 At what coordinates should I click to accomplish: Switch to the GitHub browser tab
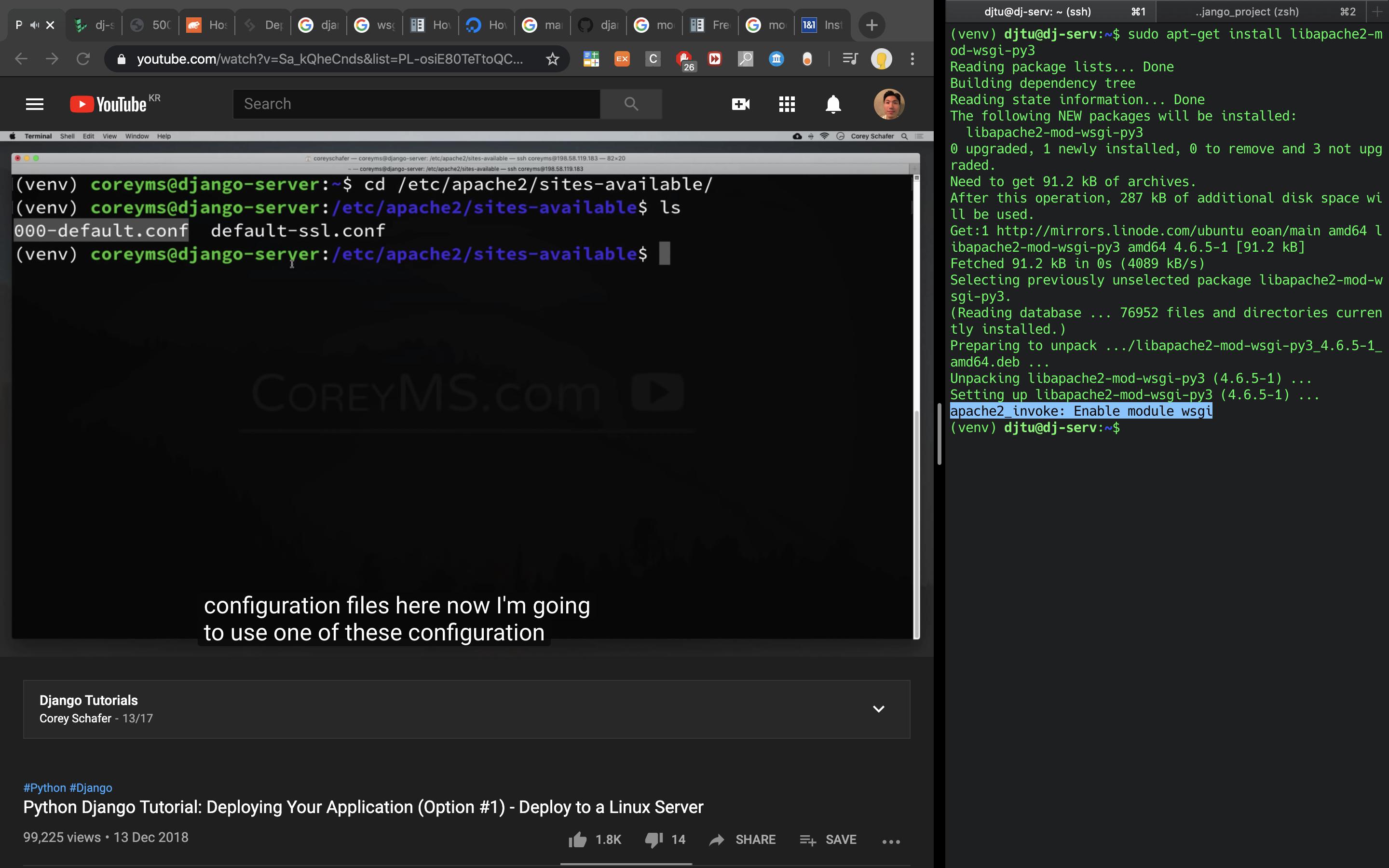click(x=598, y=25)
